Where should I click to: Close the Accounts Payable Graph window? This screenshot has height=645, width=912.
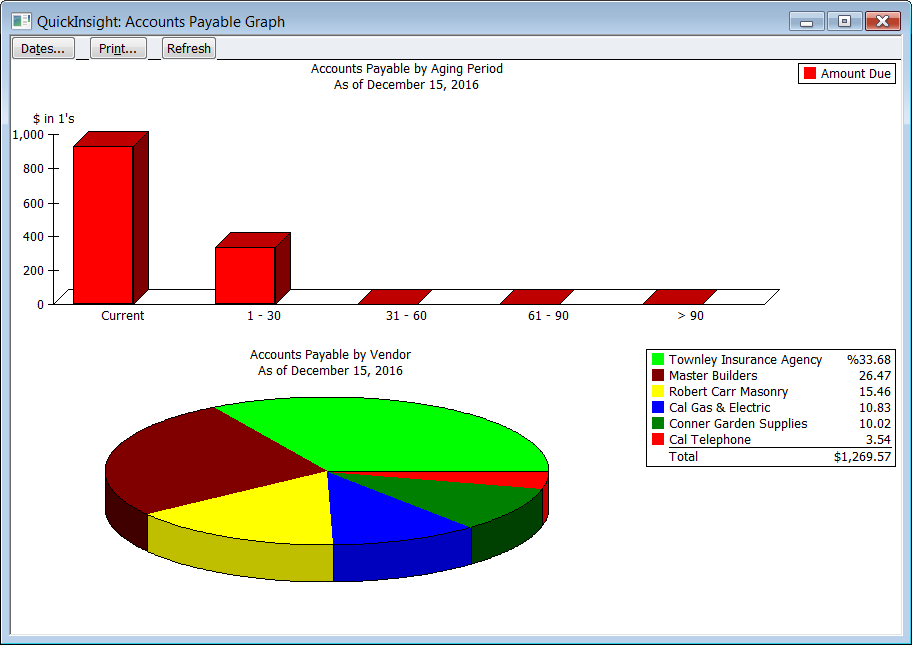882,21
